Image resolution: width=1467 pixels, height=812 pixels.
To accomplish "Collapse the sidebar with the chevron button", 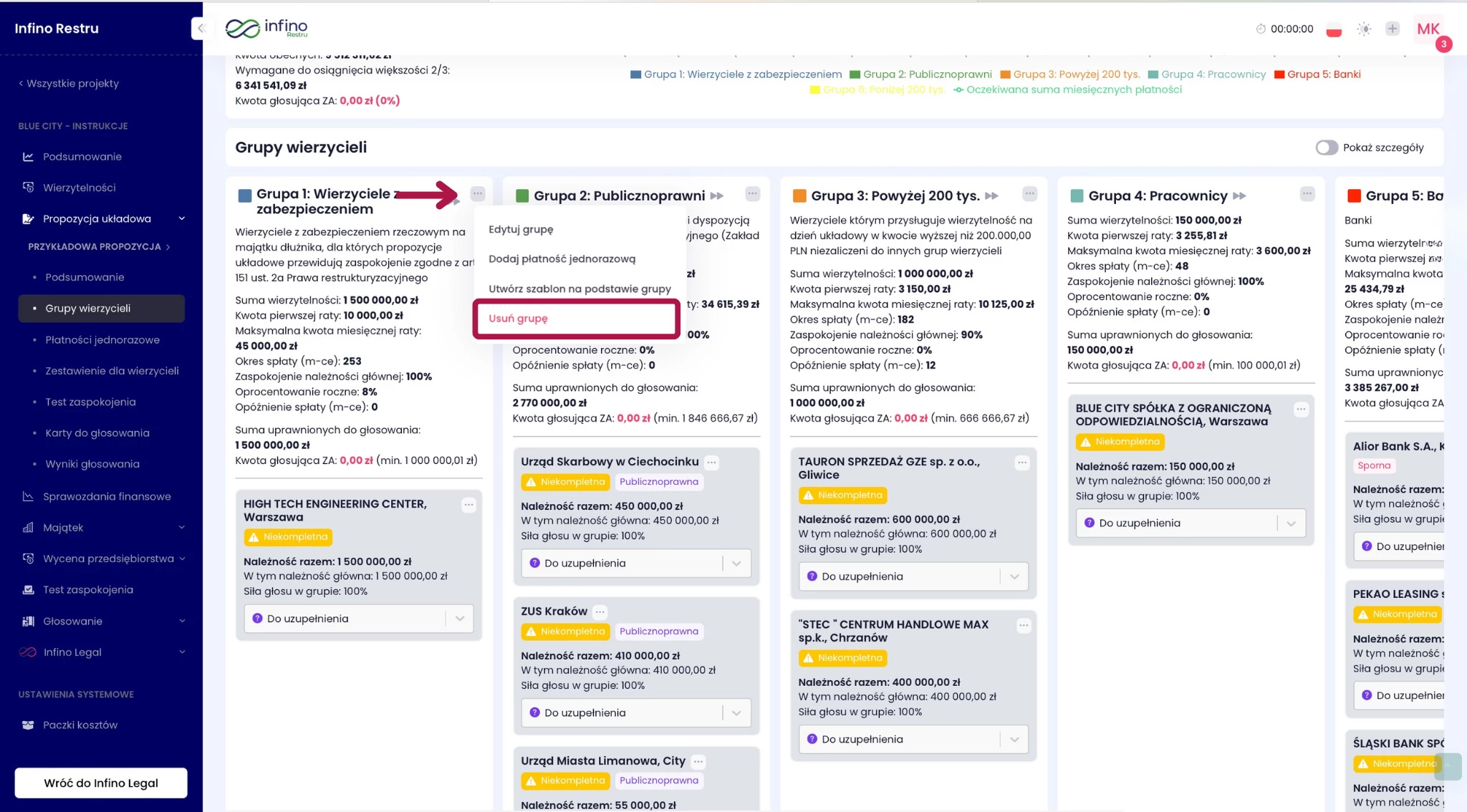I will pos(201,29).
